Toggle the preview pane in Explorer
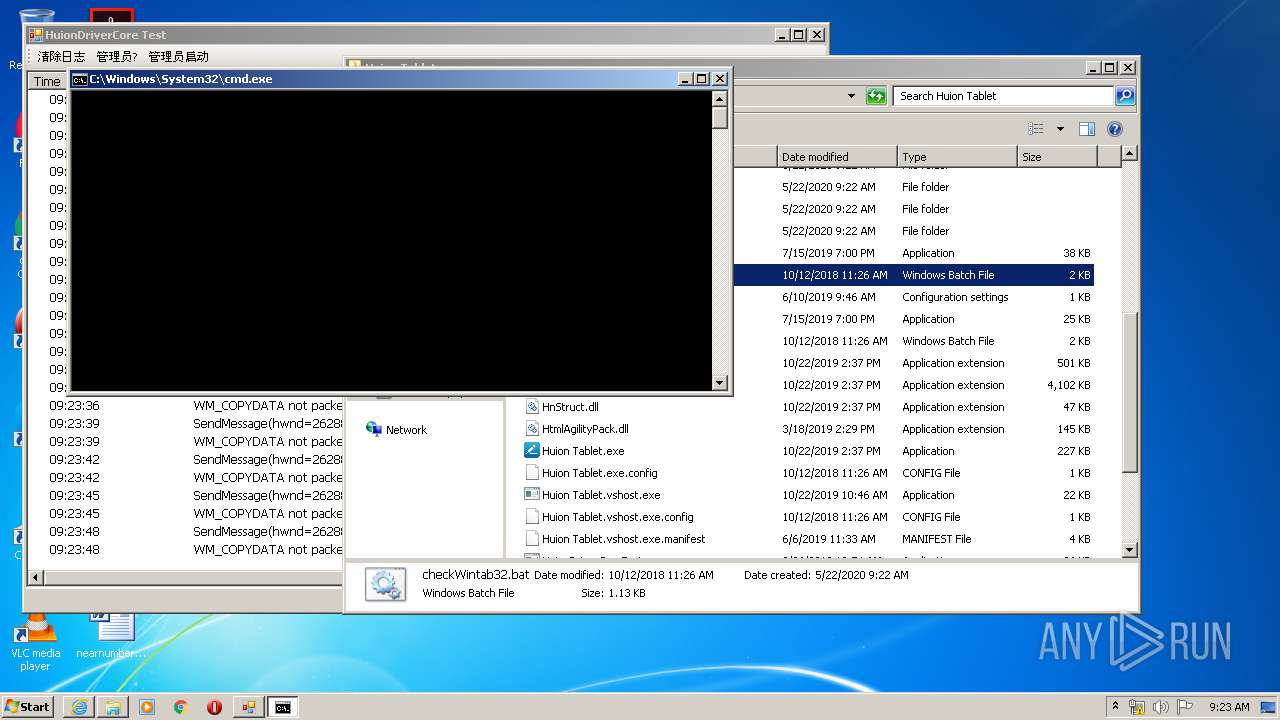Image resolution: width=1280 pixels, height=720 pixels. pos(1087,129)
